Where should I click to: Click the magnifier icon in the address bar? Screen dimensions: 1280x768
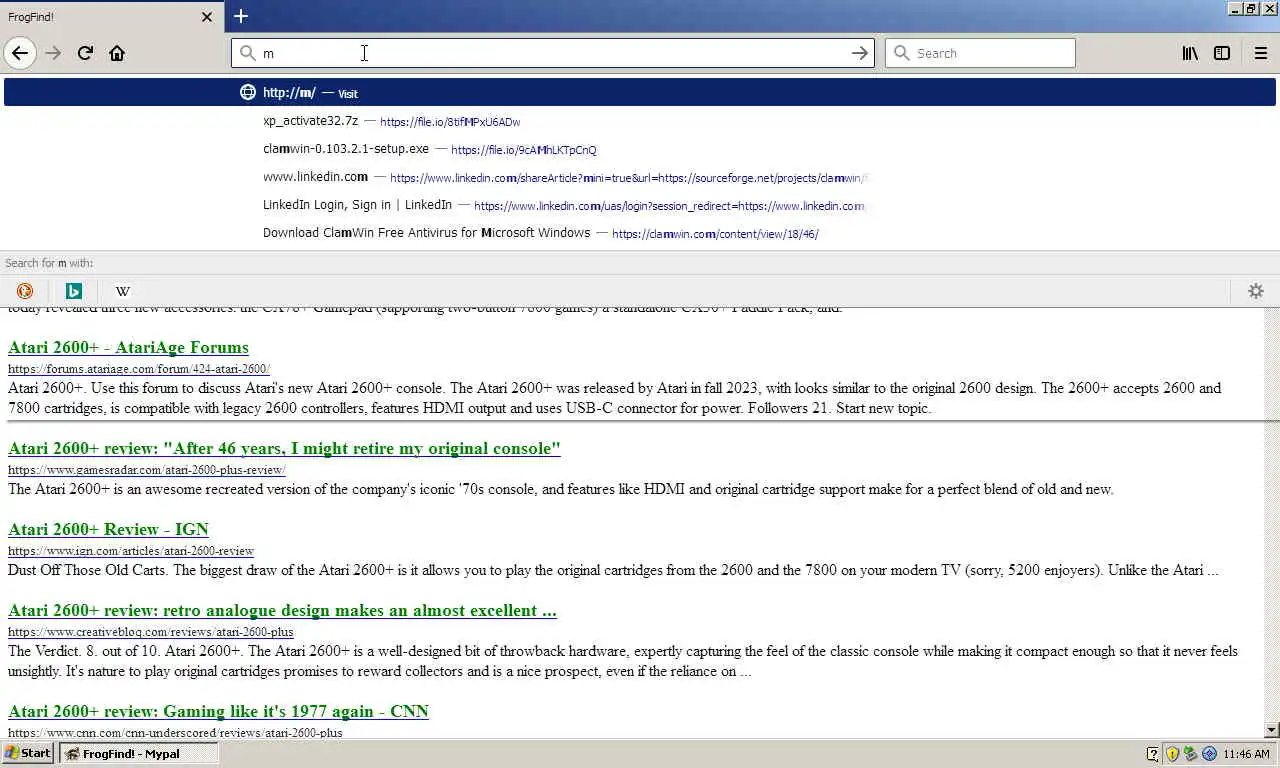[248, 53]
